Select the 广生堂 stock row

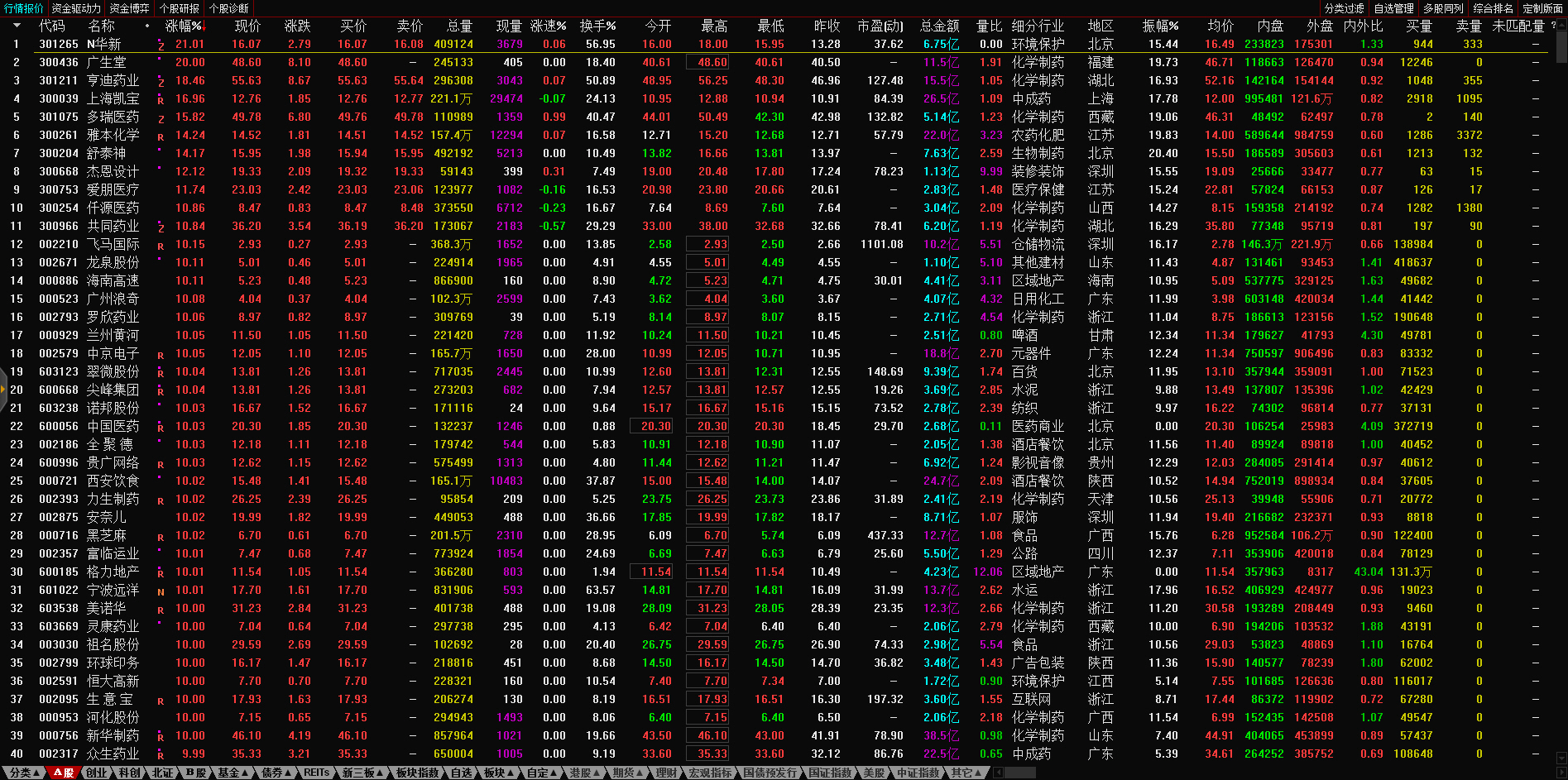coord(107,62)
